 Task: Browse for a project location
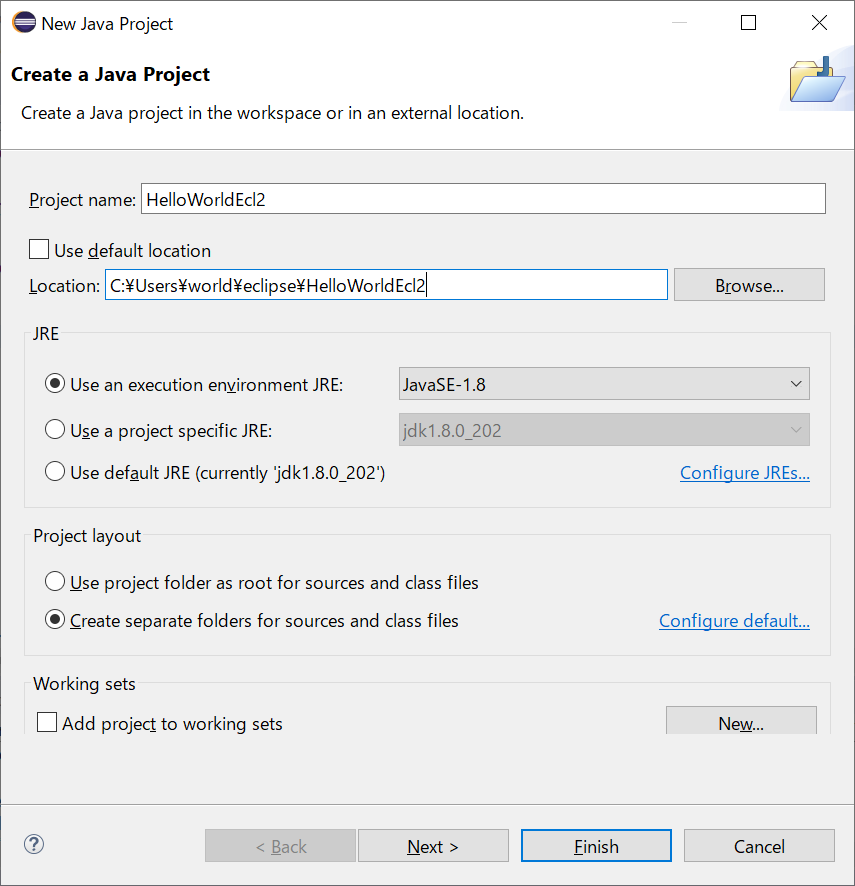748,284
